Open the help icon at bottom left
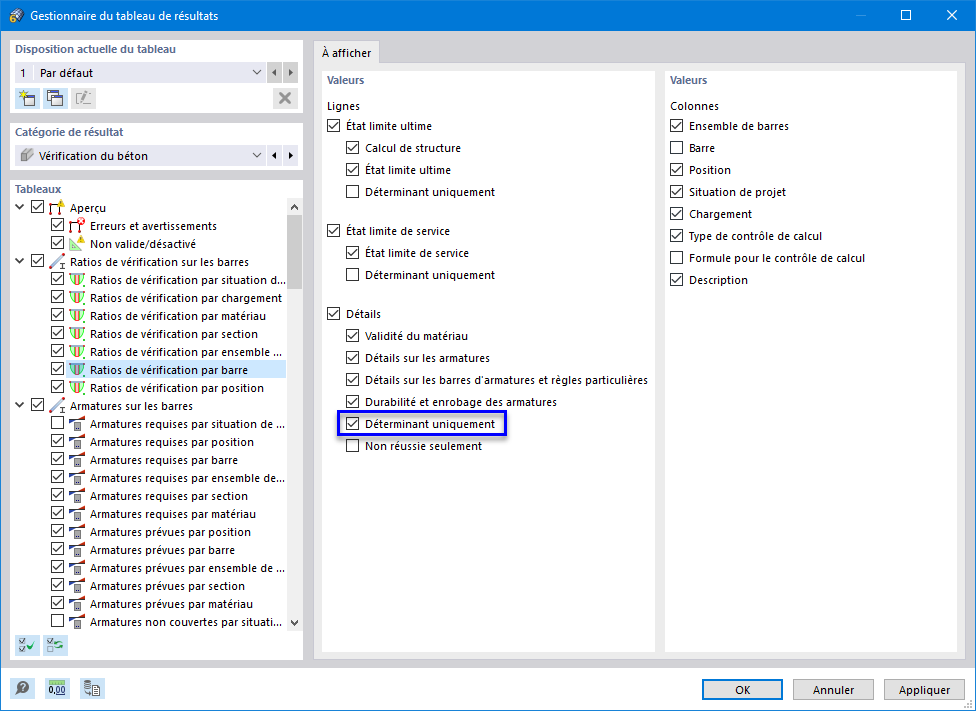Viewport: 976px width, 711px height. [x=22, y=689]
